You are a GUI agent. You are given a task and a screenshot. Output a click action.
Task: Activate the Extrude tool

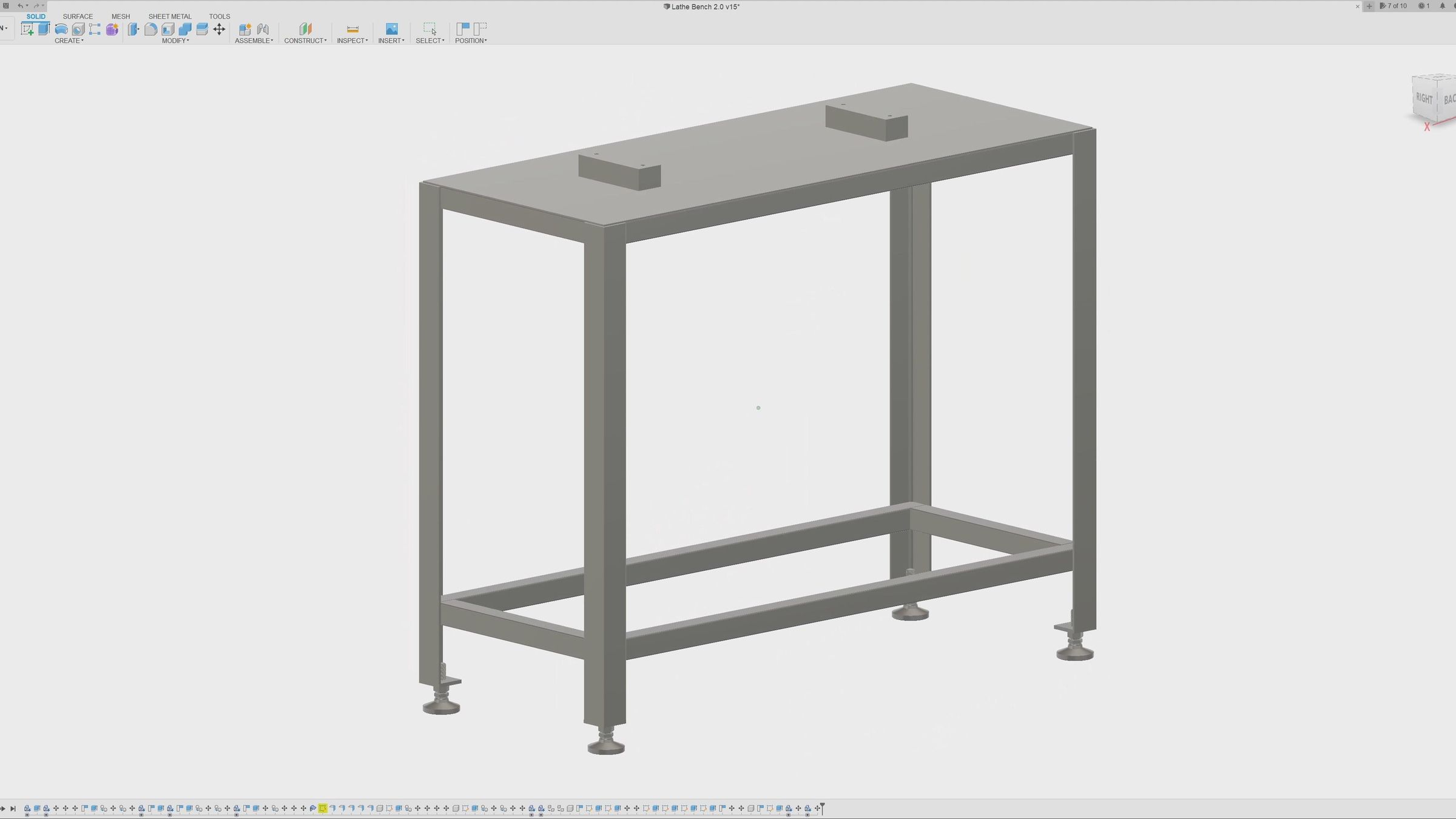(44, 29)
